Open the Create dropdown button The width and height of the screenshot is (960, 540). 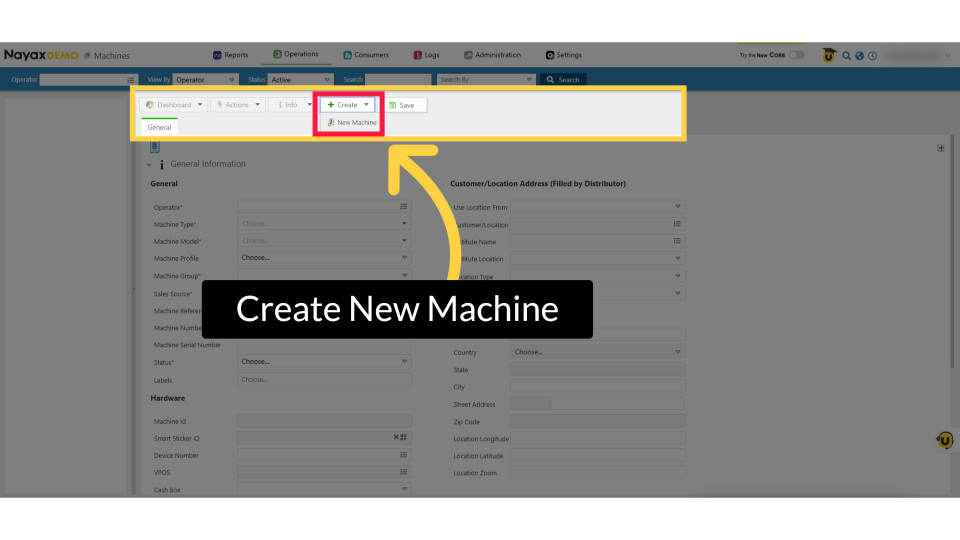[347, 104]
